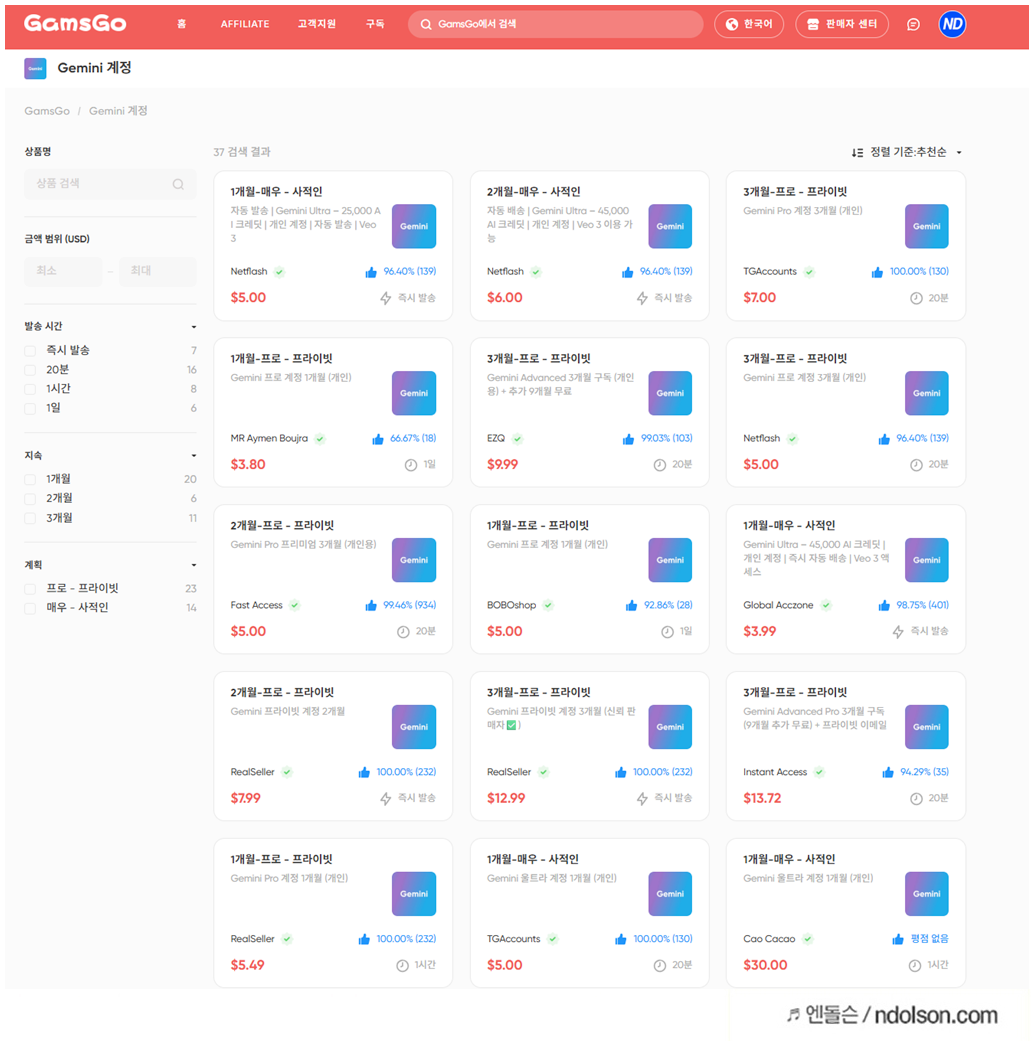The height and width of the screenshot is (1041, 1034).
Task: Click the thumbs-up icon on MR Aymen Boujra card
Action: [x=378, y=439]
